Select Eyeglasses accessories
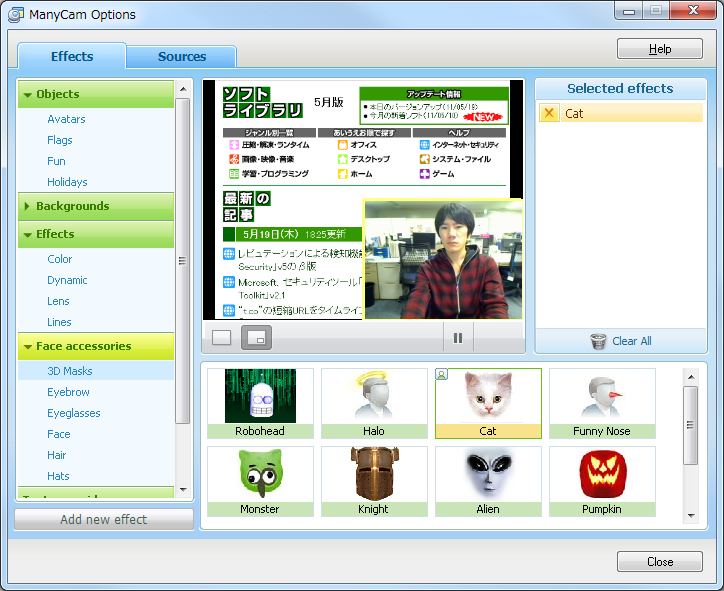Viewport: 724px width, 591px height. click(73, 413)
